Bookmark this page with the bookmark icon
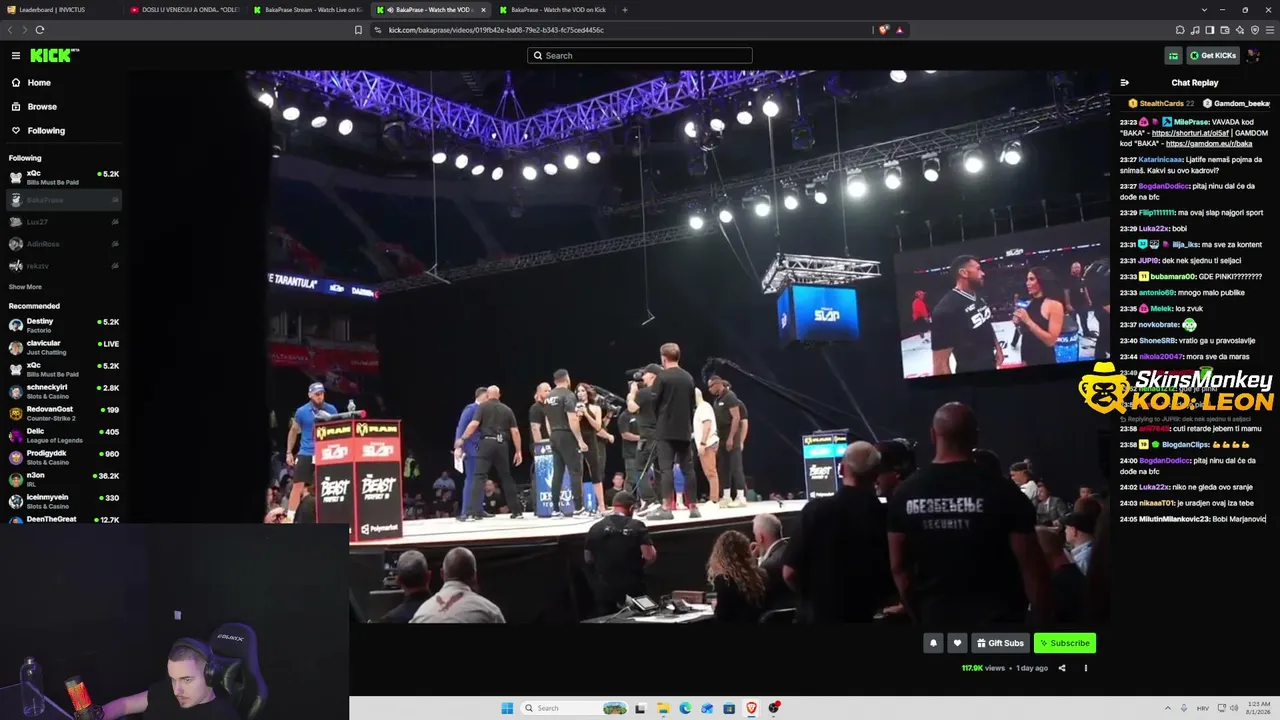 pyautogui.click(x=358, y=30)
